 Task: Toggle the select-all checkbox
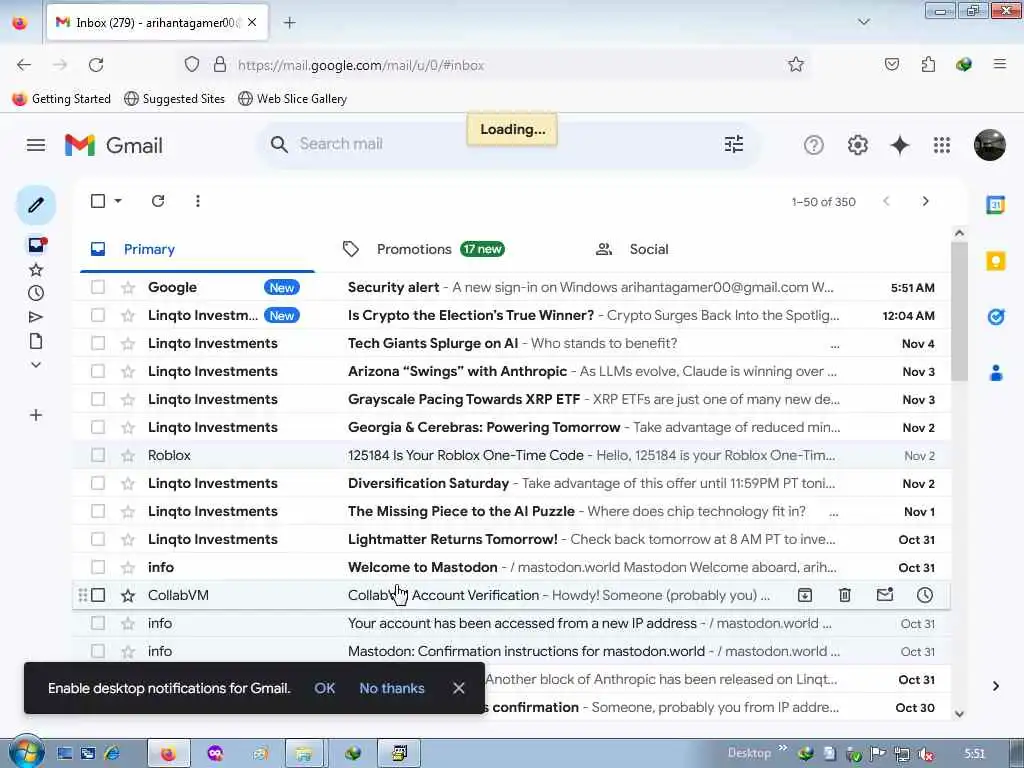(98, 201)
